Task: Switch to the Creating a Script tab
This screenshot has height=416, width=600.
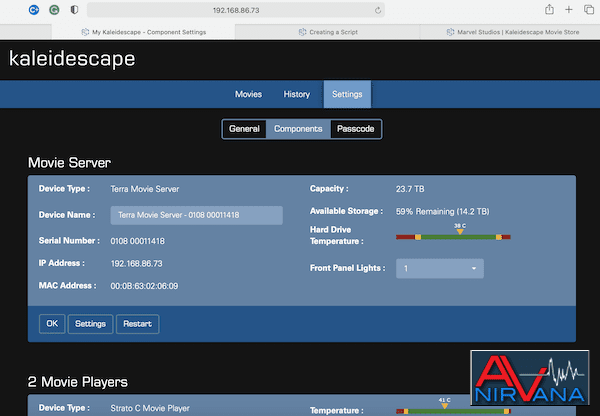Action: (x=328, y=32)
